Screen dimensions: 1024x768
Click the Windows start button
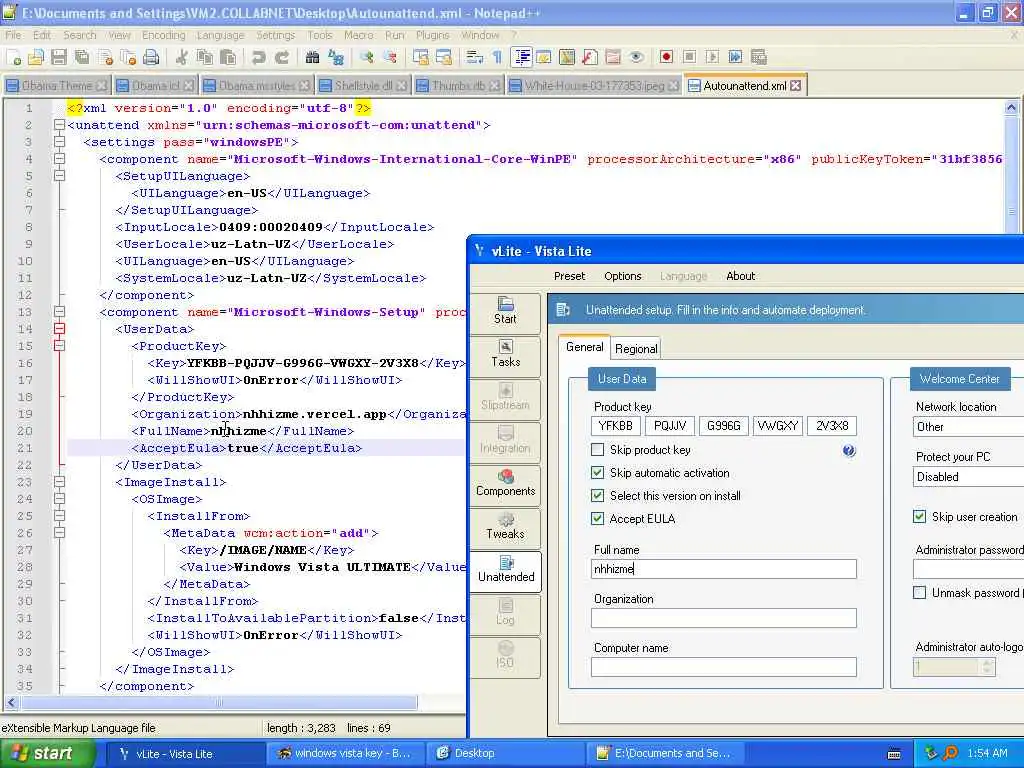coord(46,754)
